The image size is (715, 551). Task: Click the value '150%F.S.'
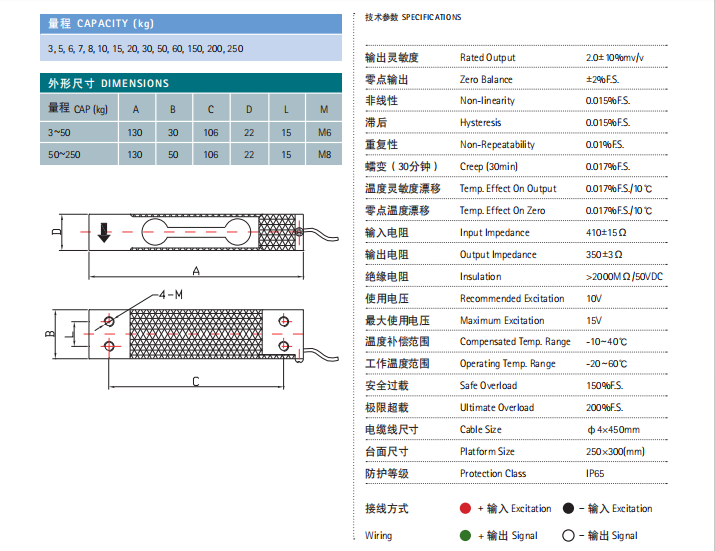click(604, 385)
